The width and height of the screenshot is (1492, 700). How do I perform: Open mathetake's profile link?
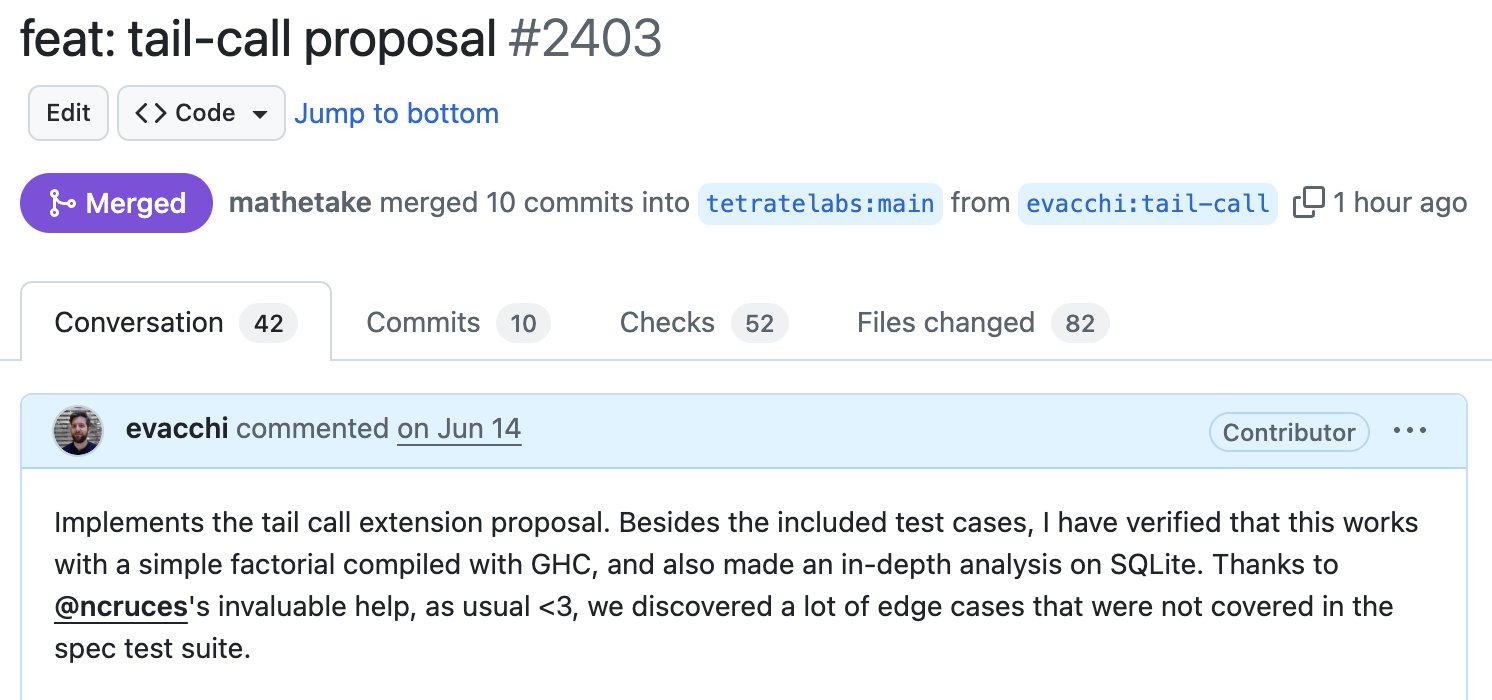pyautogui.click(x=300, y=203)
